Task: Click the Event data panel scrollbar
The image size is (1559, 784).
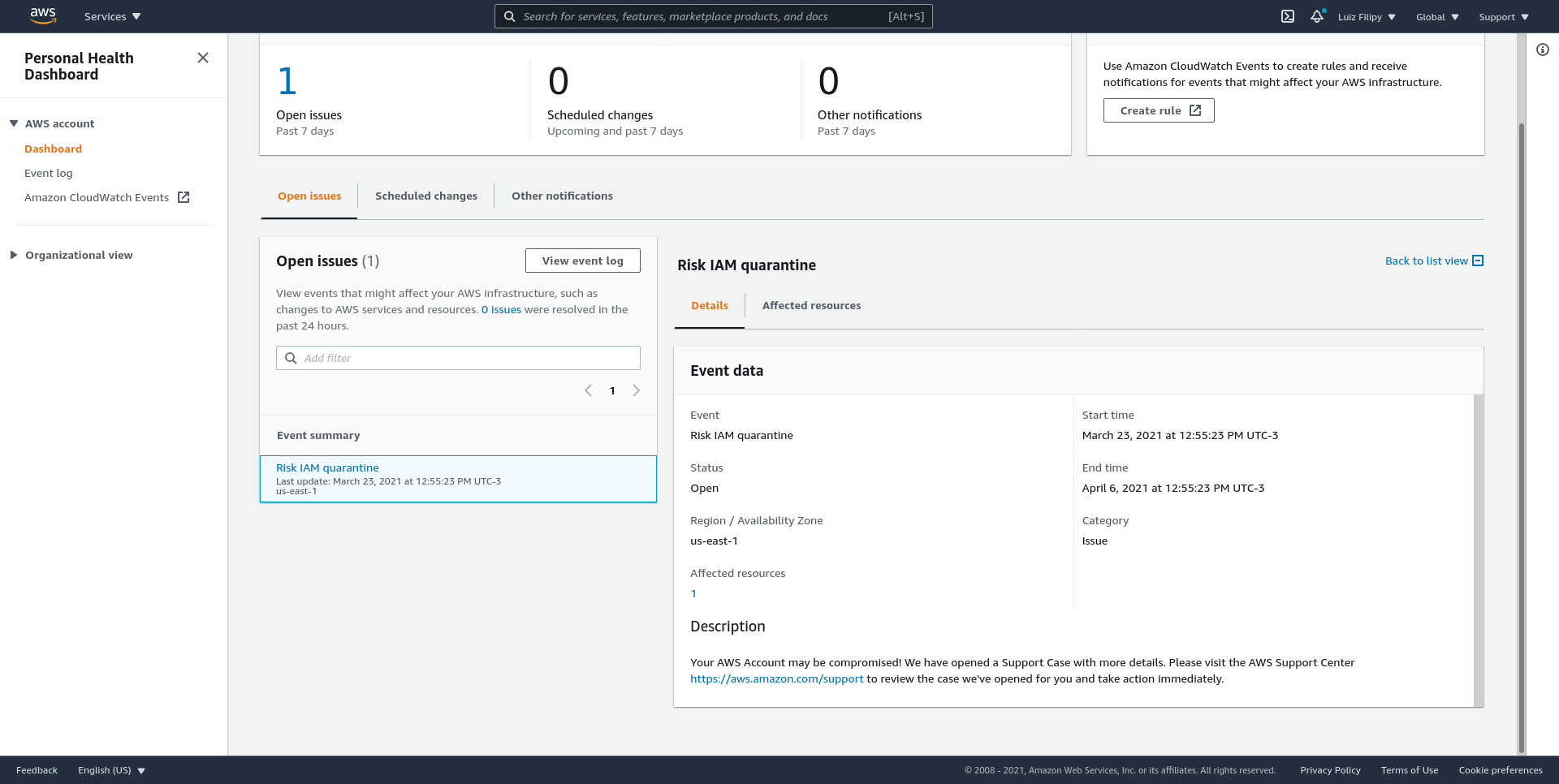Action: 1479,550
